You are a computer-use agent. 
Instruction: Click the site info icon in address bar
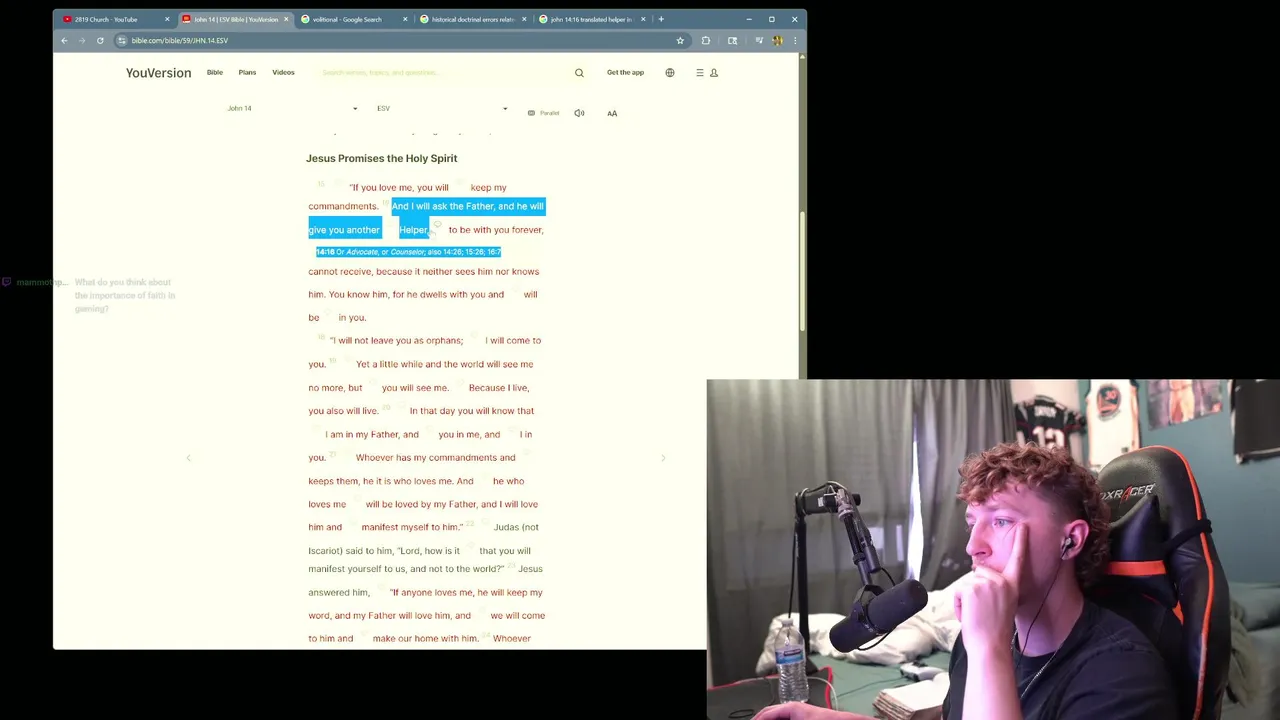pos(121,40)
